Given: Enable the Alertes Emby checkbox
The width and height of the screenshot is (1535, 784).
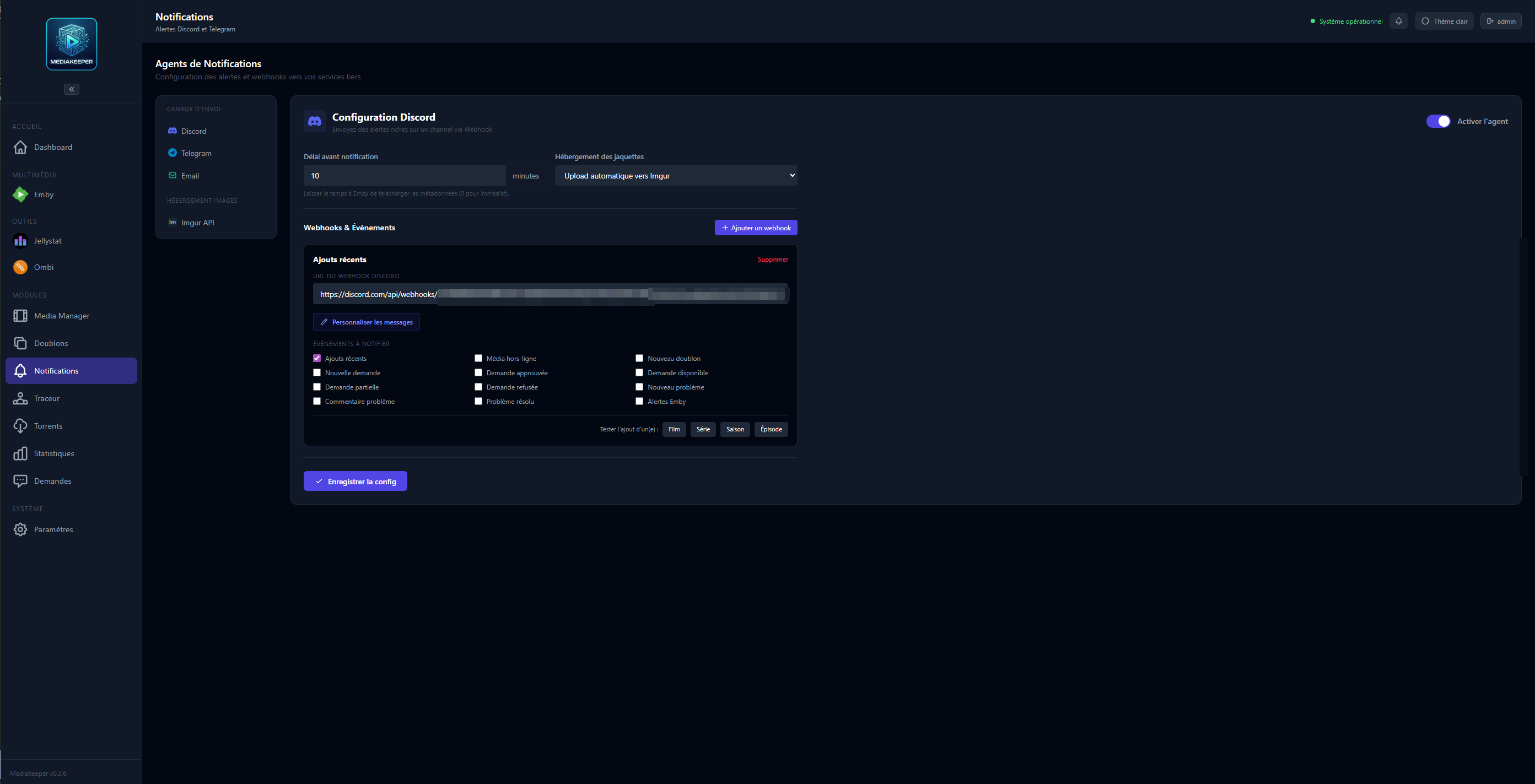Looking at the screenshot, I should click(639, 401).
